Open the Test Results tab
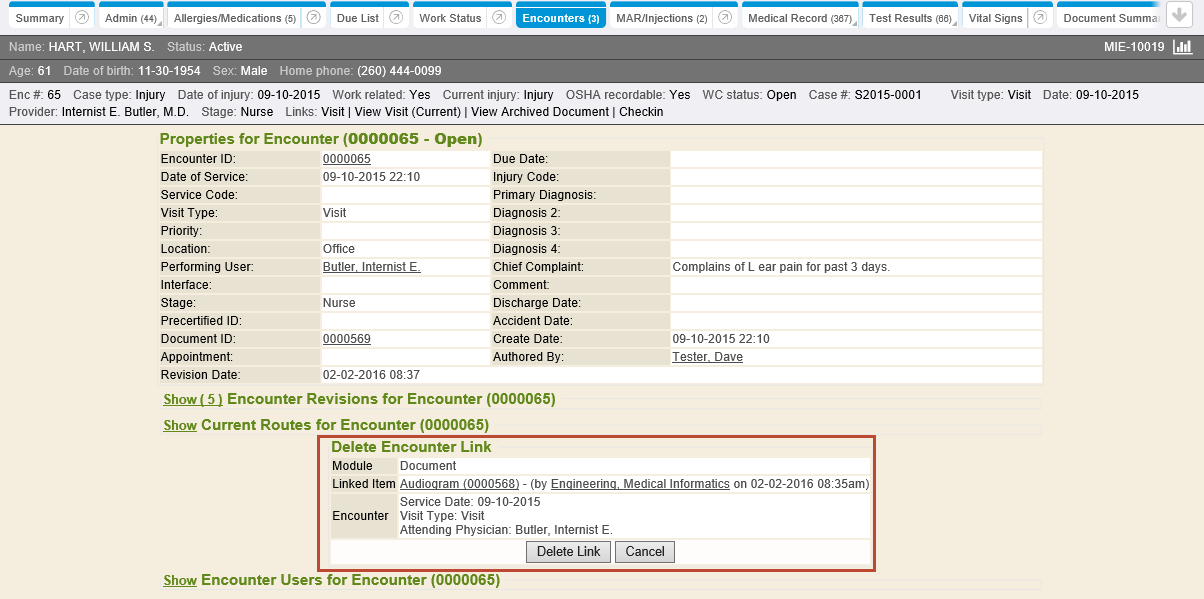 909,18
